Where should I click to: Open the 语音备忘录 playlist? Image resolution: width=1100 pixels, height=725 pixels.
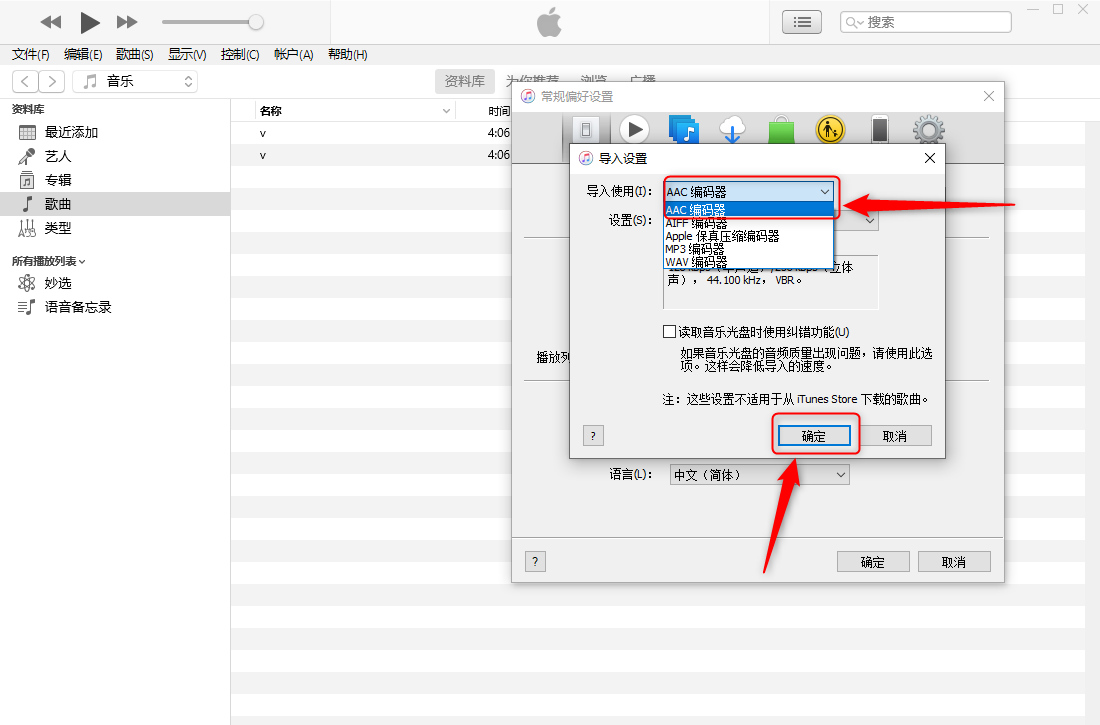78,307
